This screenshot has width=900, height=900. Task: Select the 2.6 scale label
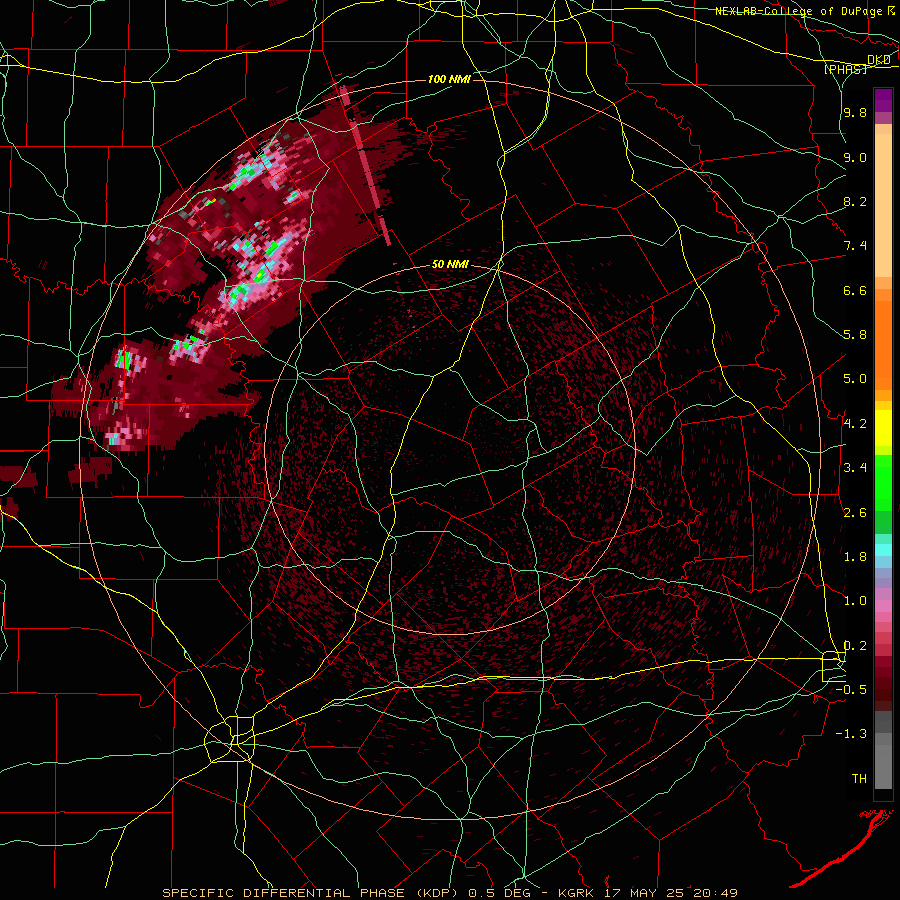coord(855,513)
